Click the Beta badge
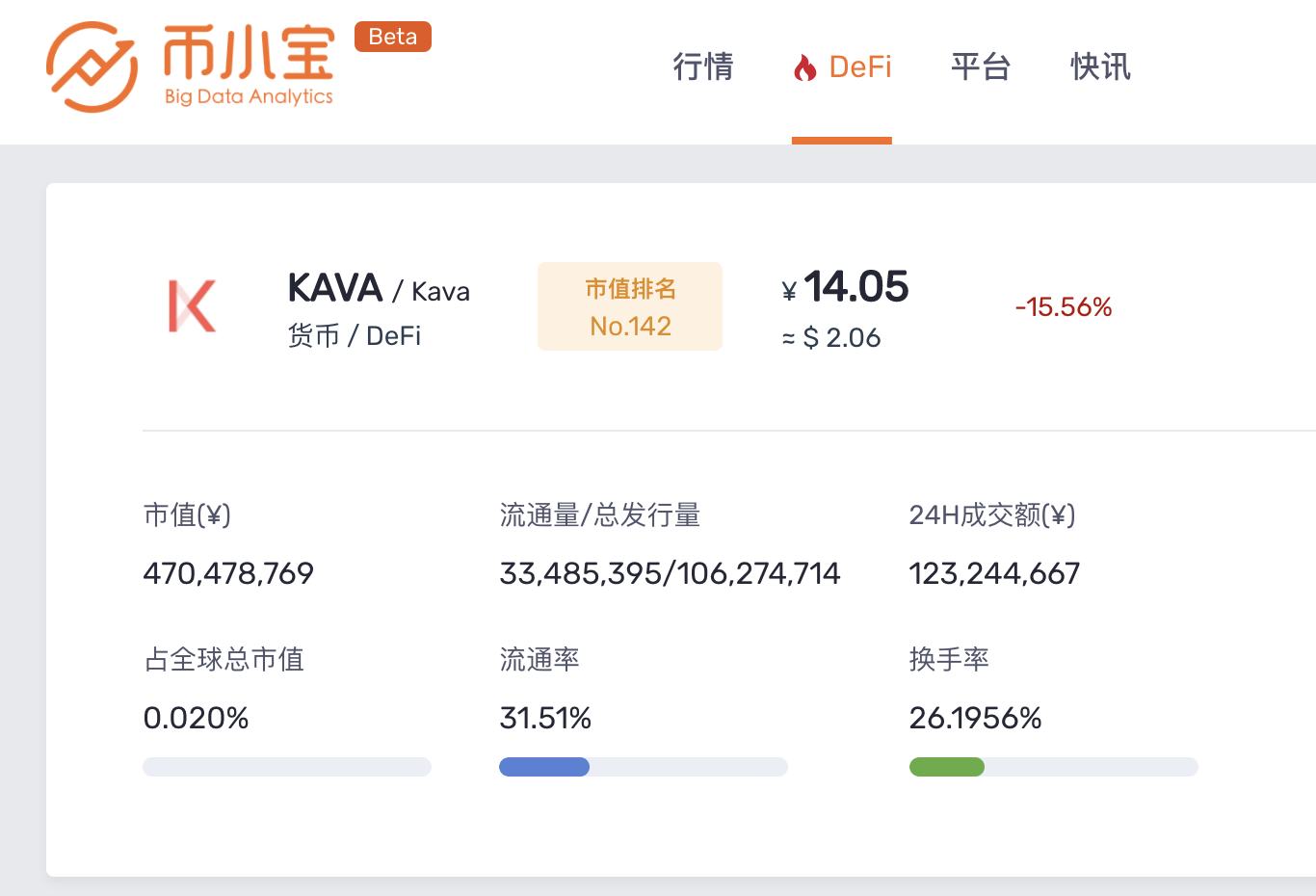The image size is (1316, 896). (x=393, y=37)
